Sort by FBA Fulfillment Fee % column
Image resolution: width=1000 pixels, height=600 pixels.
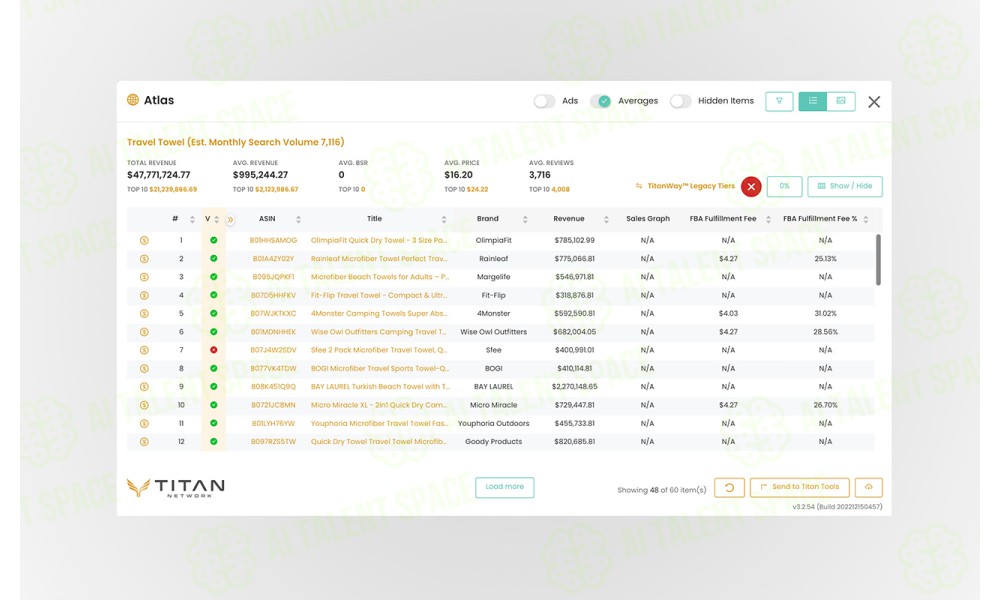click(865, 219)
